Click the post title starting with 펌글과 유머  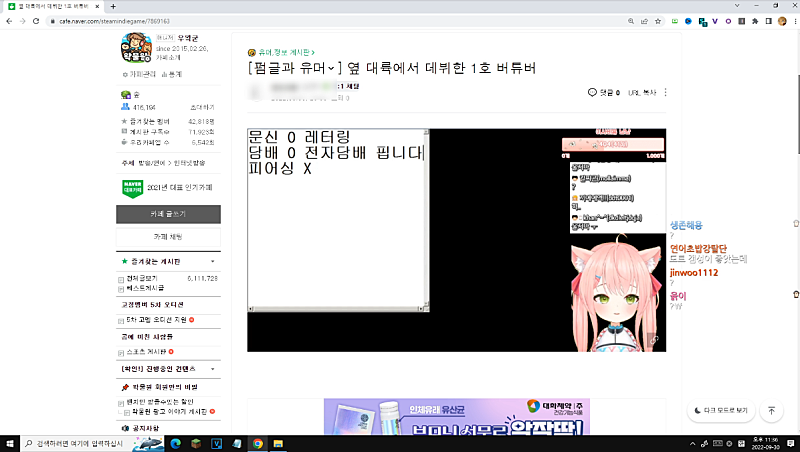click(391, 68)
